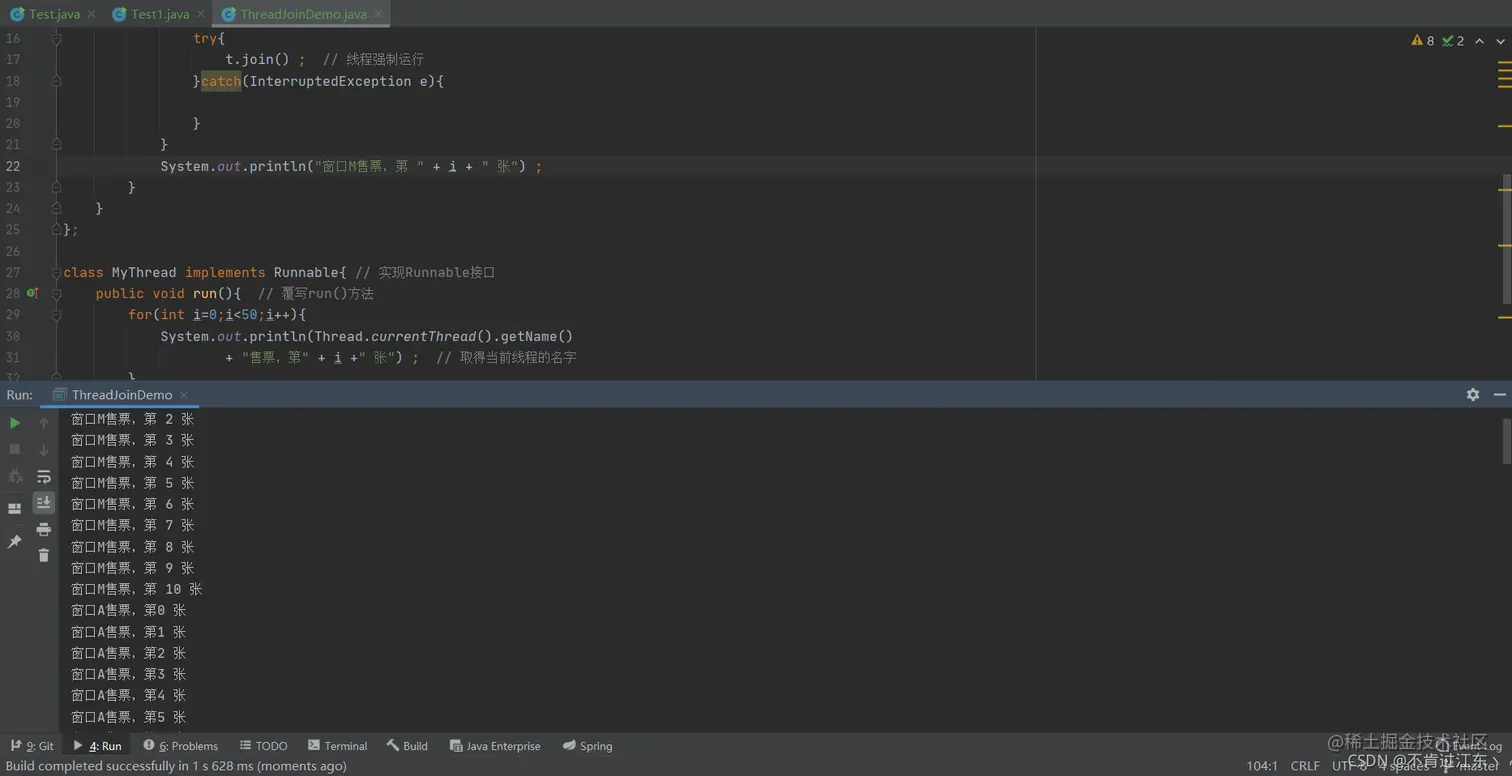Hide the Run tool window
This screenshot has width=1512, height=776.
point(1499,395)
